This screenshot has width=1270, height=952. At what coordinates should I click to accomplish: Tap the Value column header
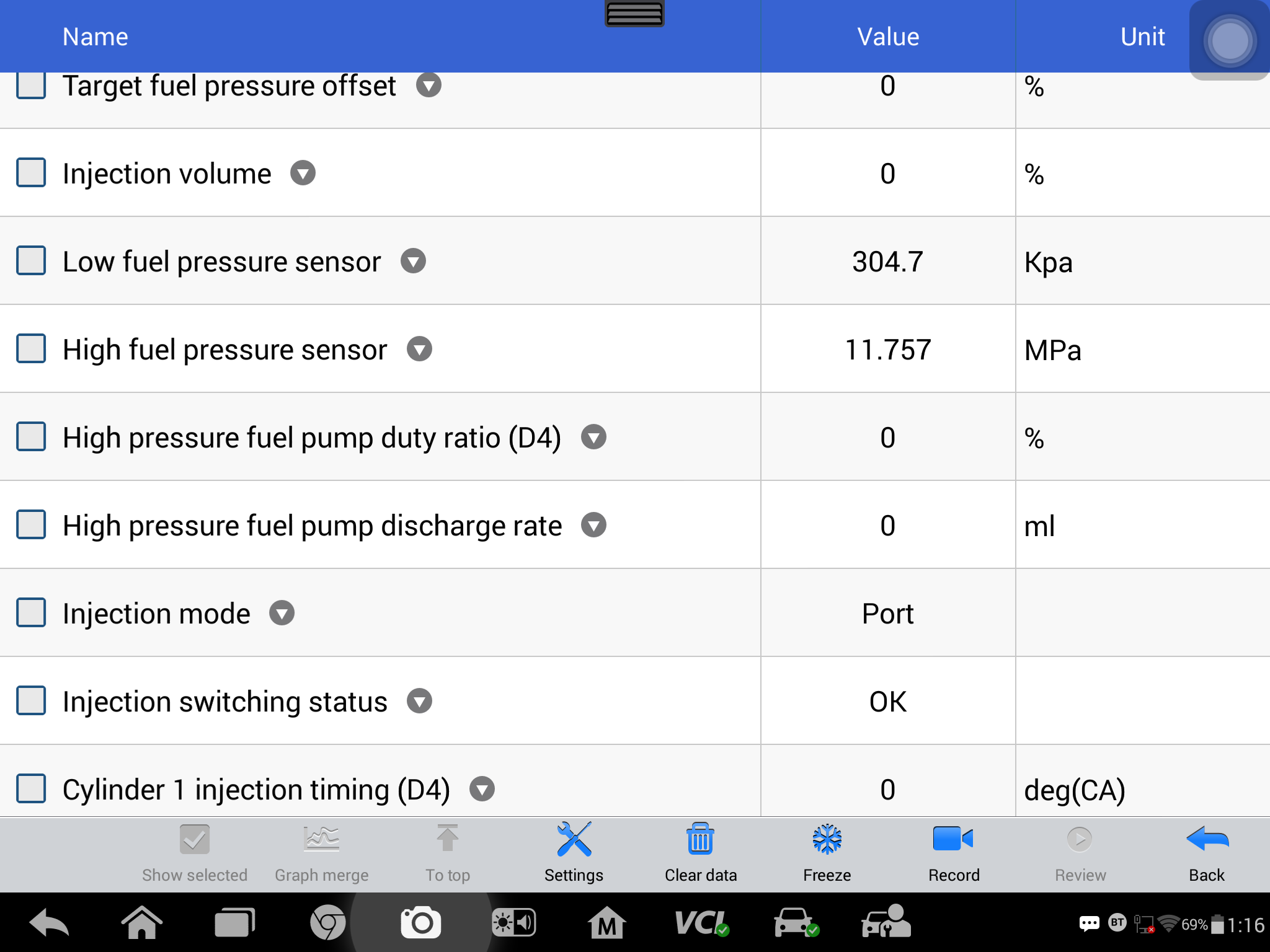pyautogui.click(x=888, y=37)
